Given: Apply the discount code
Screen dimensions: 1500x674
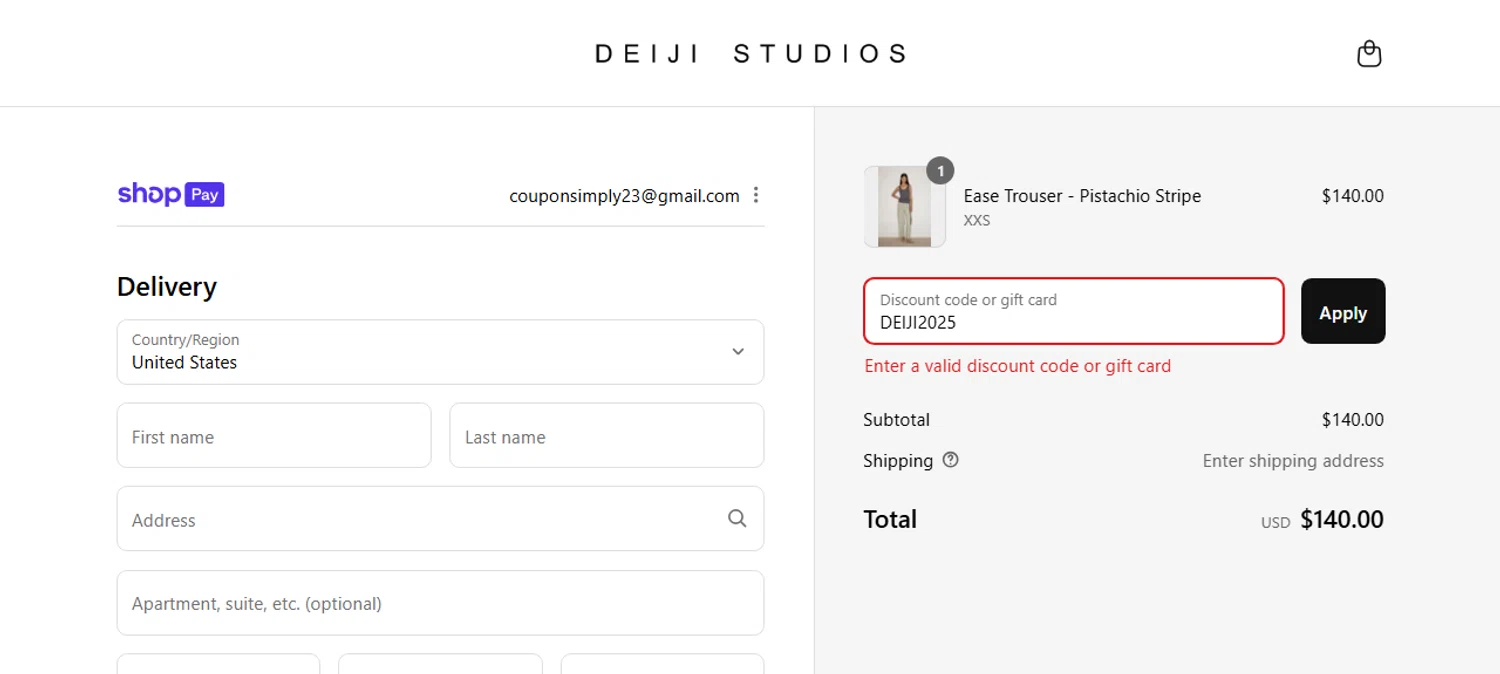Looking at the screenshot, I should [x=1343, y=311].
